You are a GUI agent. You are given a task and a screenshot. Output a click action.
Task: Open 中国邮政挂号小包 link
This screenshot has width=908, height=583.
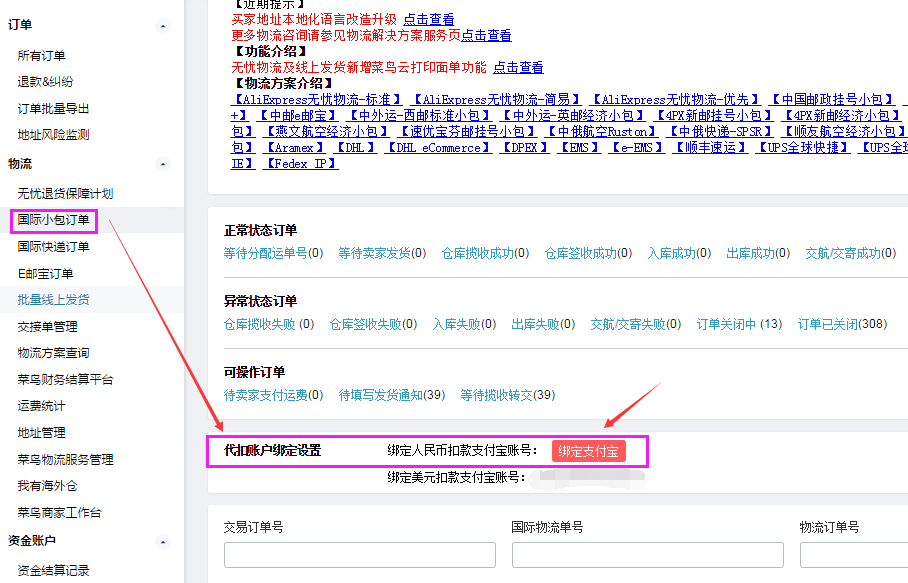click(833, 100)
